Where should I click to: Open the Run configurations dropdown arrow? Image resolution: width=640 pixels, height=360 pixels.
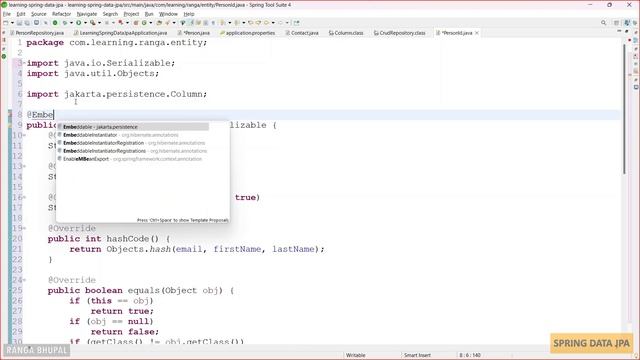pos(85,23)
